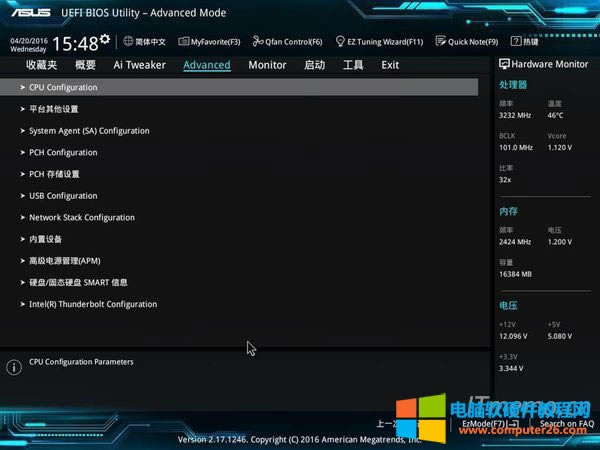Click the 32x ratio value
600x450 pixels.
coord(505,180)
